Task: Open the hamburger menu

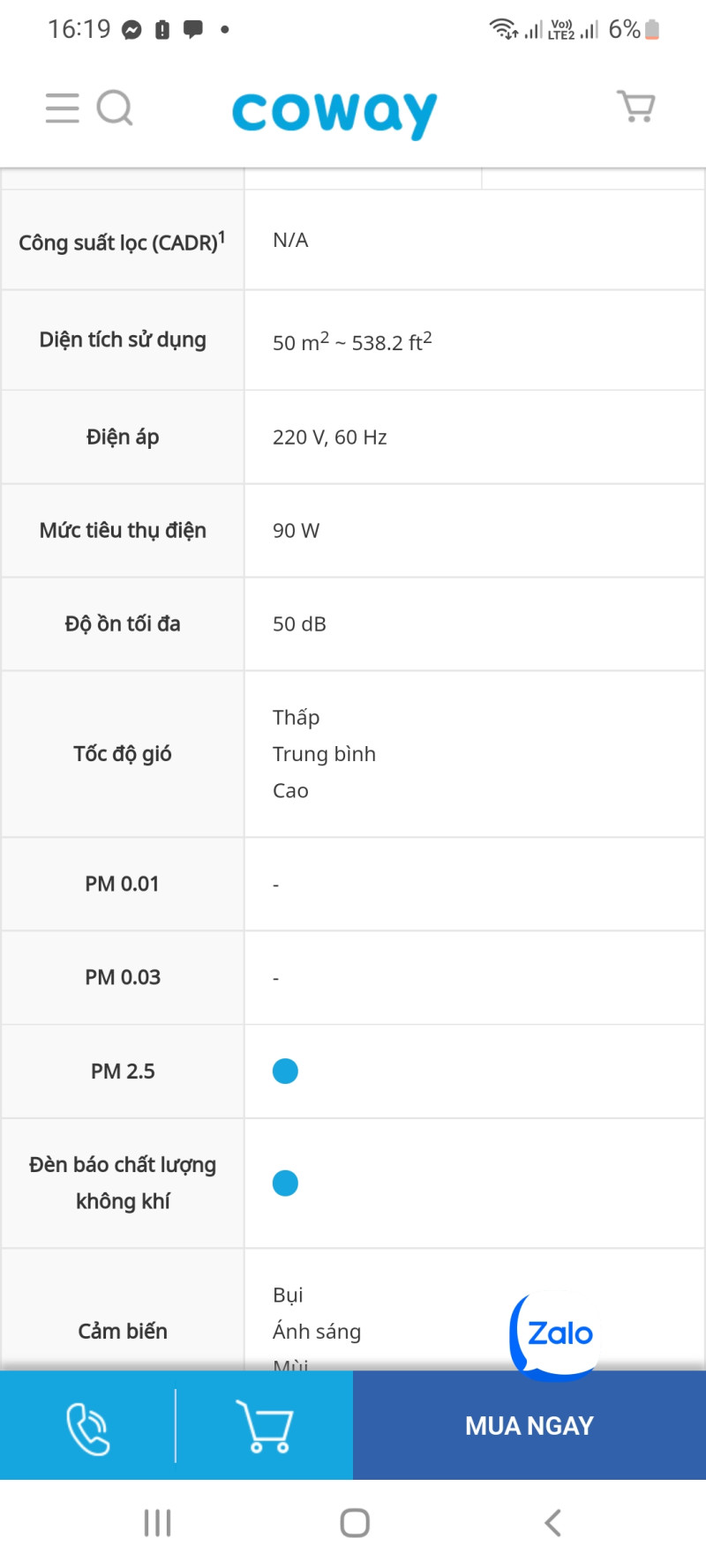Action: click(x=62, y=108)
